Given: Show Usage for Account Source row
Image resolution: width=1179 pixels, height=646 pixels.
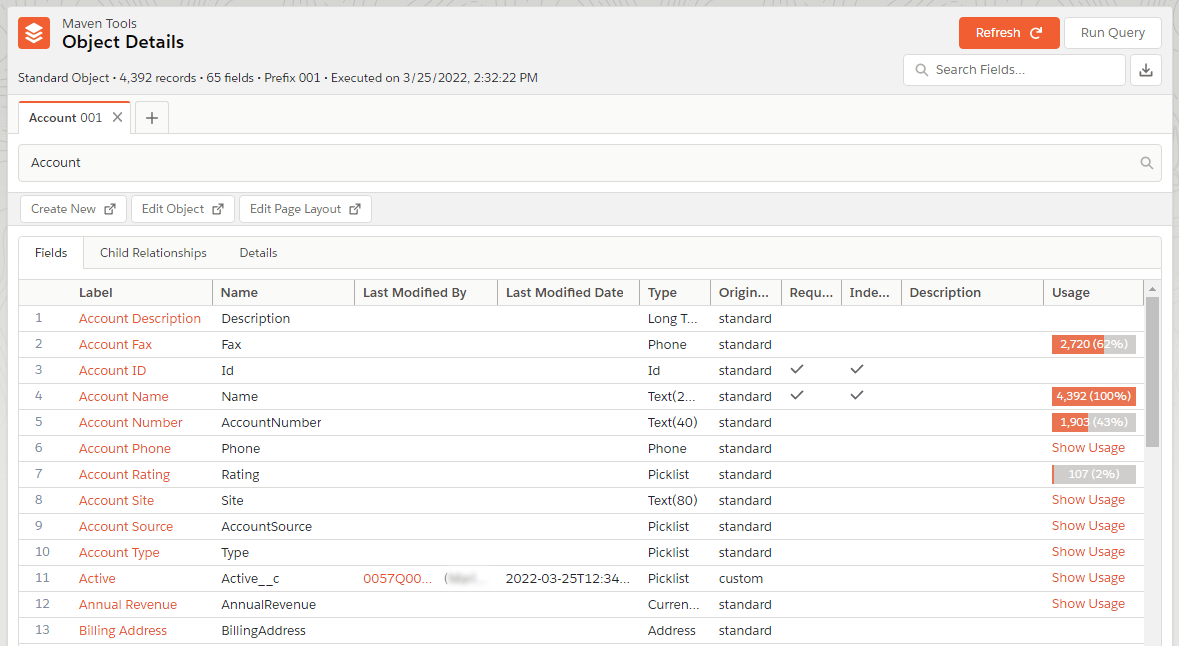Looking at the screenshot, I should pos(1088,526).
